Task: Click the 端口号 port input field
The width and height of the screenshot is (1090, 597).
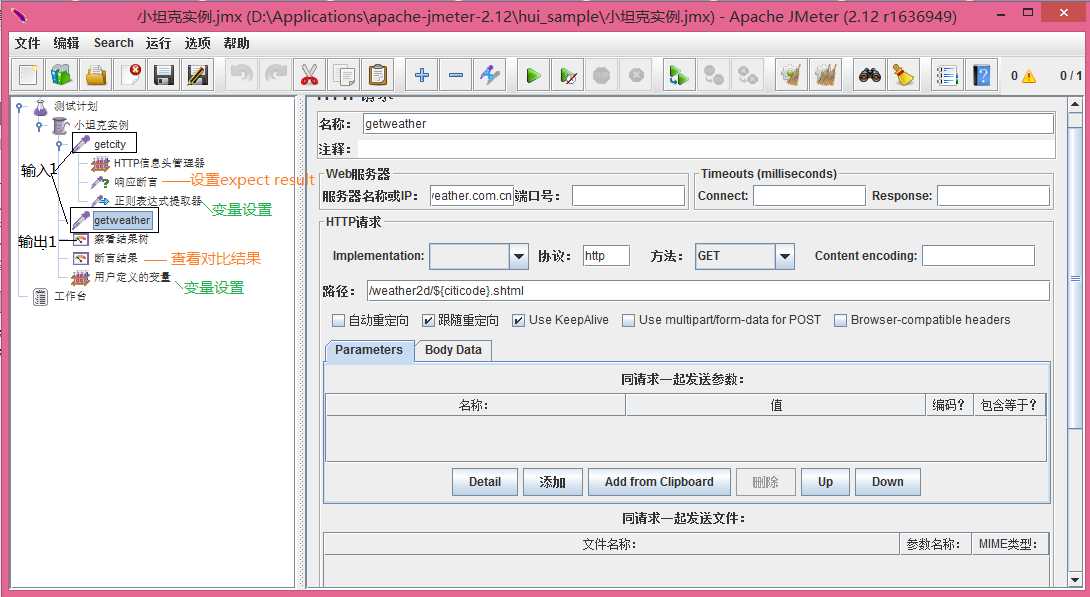Action: pyautogui.click(x=628, y=196)
